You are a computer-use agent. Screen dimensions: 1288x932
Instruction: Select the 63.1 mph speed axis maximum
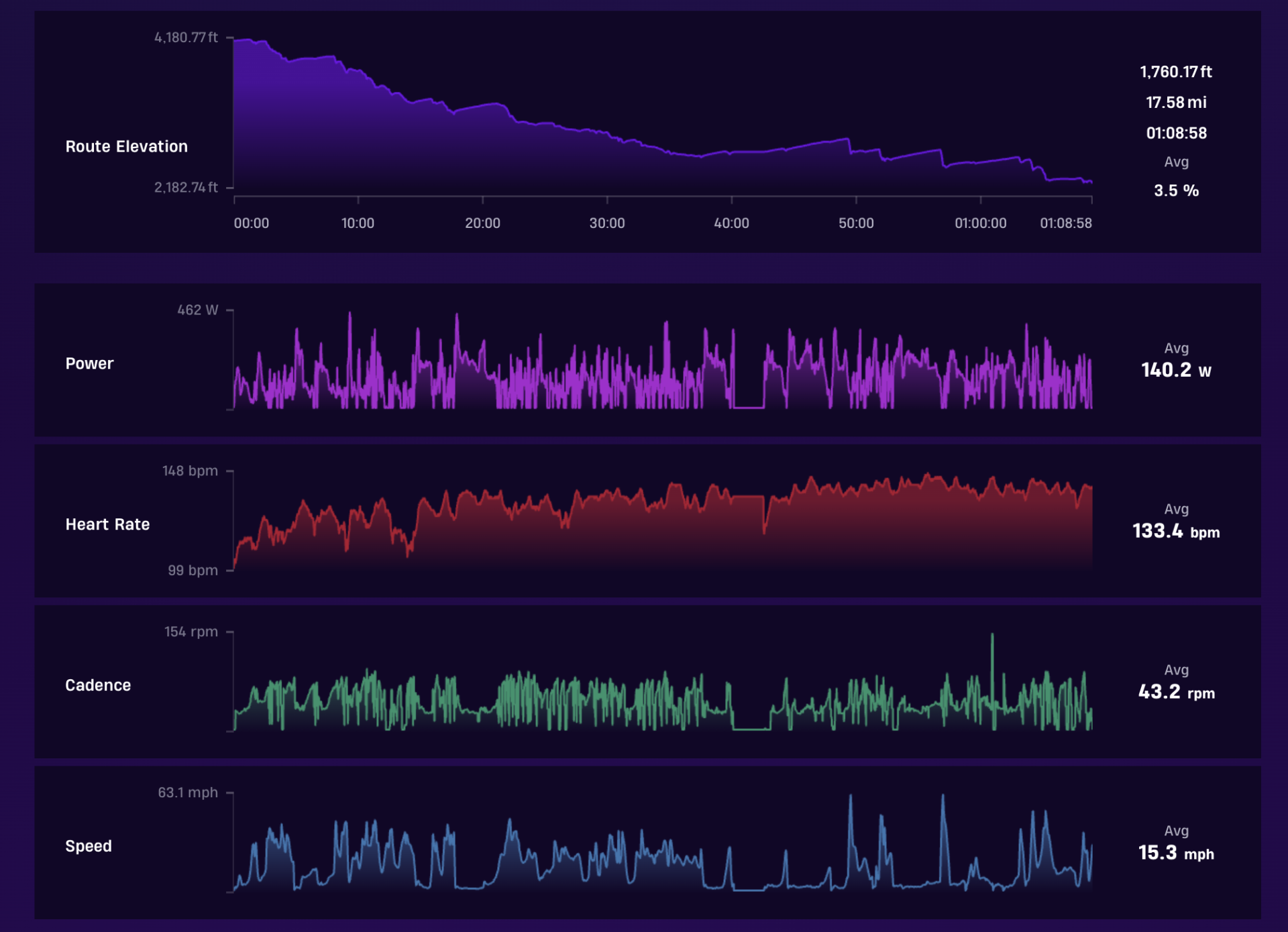pyautogui.click(x=188, y=793)
